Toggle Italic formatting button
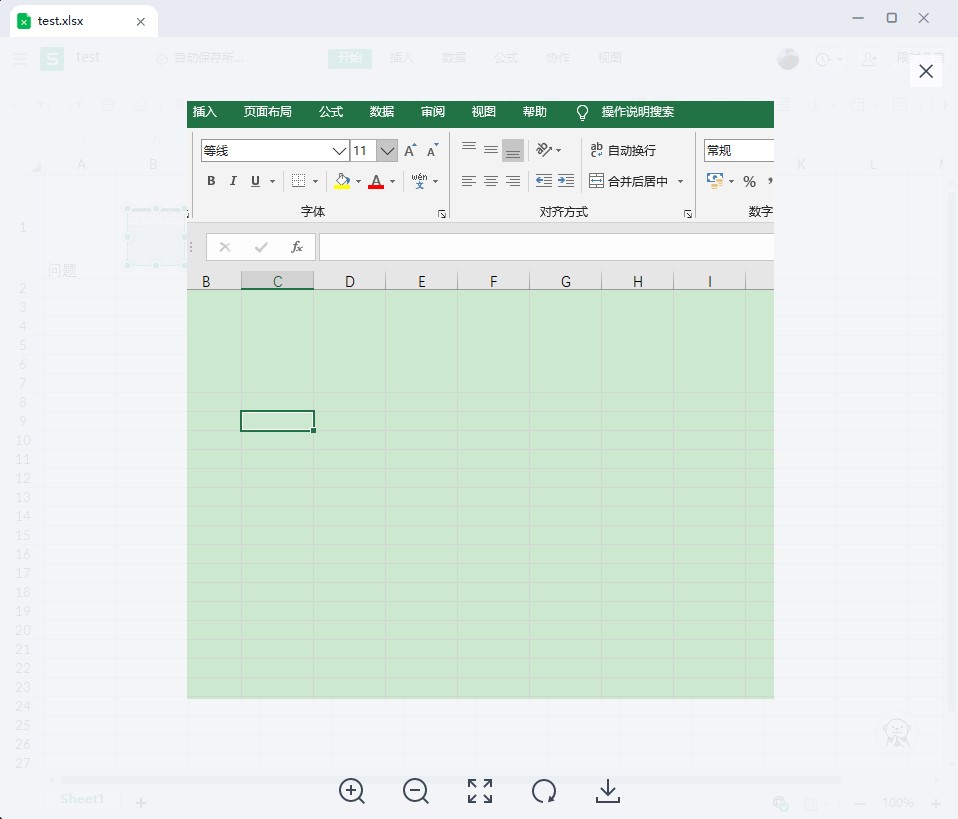958x819 pixels. pos(233,181)
